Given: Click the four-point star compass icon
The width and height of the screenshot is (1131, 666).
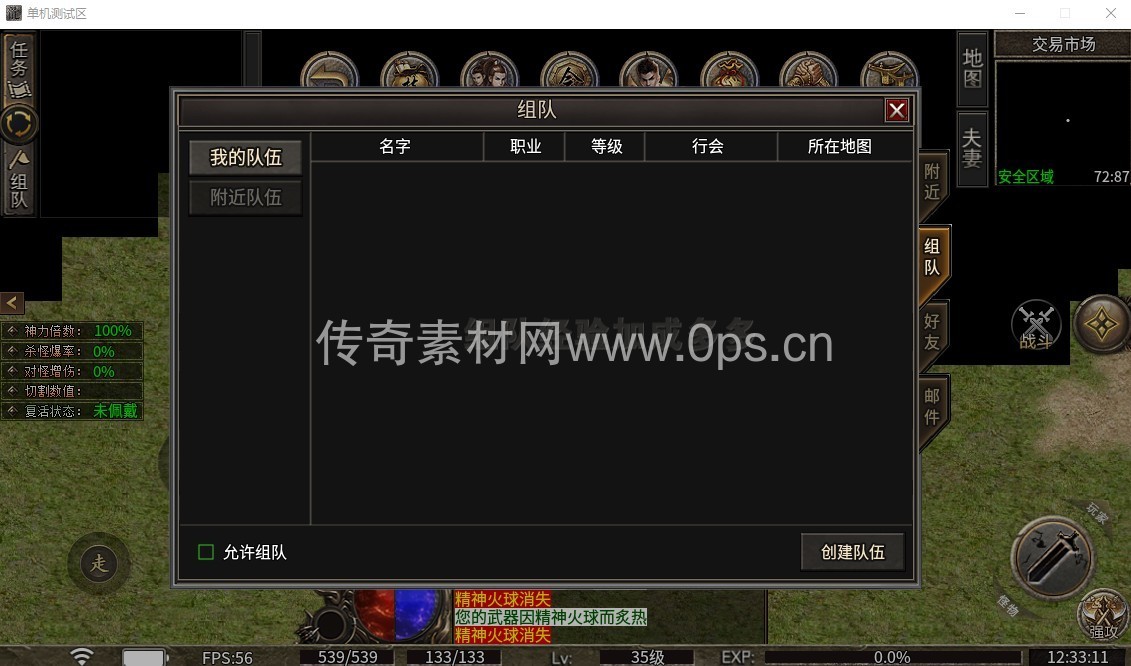Looking at the screenshot, I should [x=1102, y=325].
